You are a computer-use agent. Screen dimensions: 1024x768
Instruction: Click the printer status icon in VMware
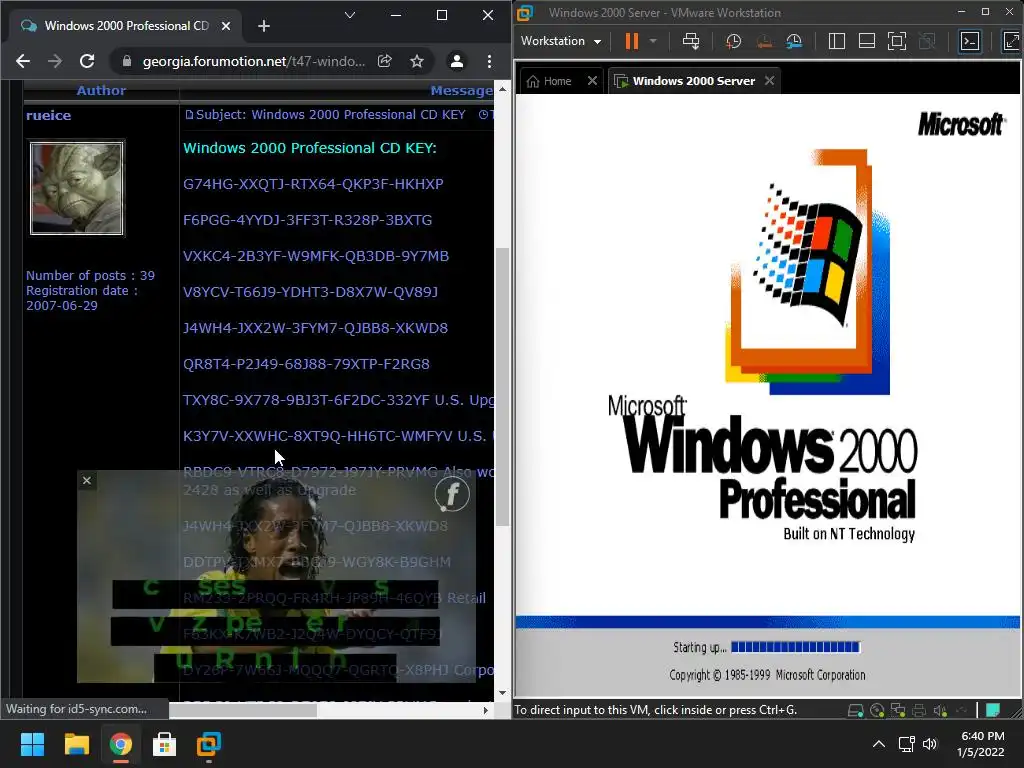click(919, 711)
